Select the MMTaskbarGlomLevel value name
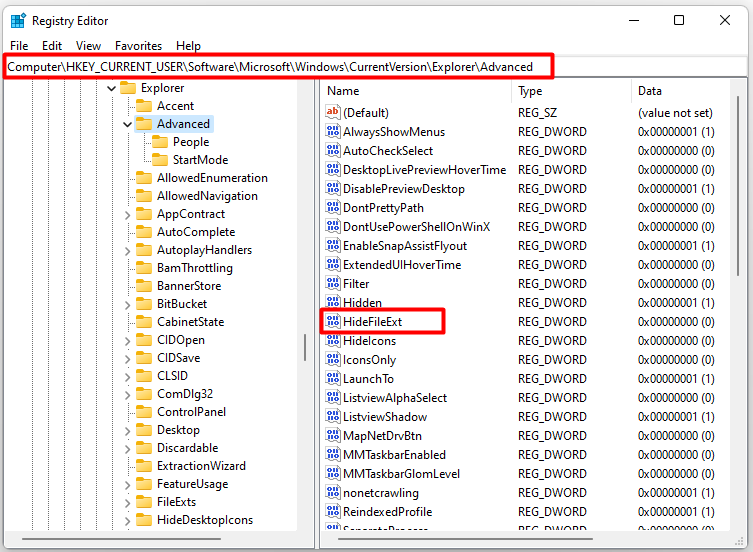 point(401,474)
